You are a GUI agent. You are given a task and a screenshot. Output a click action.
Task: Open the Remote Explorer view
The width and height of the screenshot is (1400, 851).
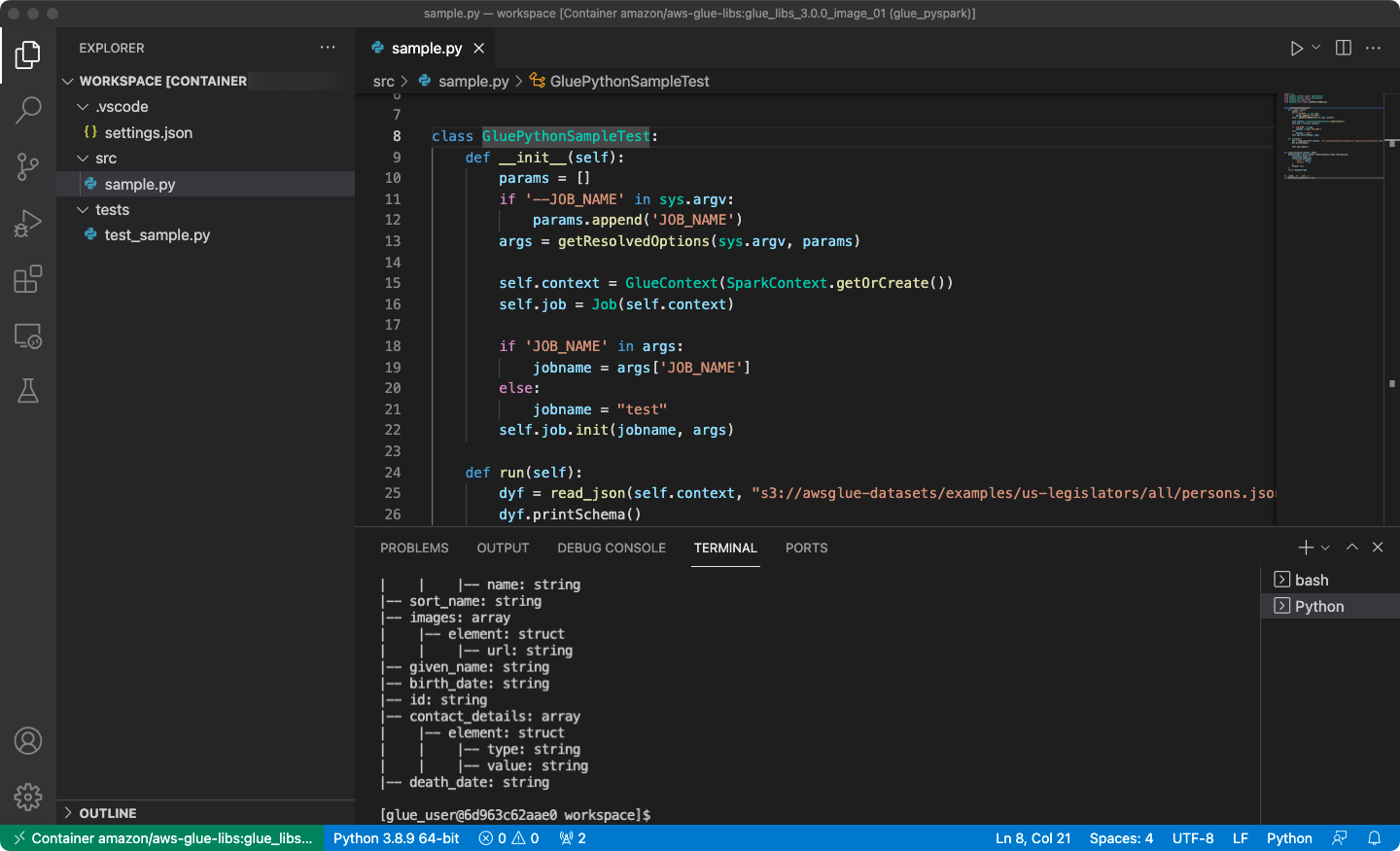click(28, 337)
